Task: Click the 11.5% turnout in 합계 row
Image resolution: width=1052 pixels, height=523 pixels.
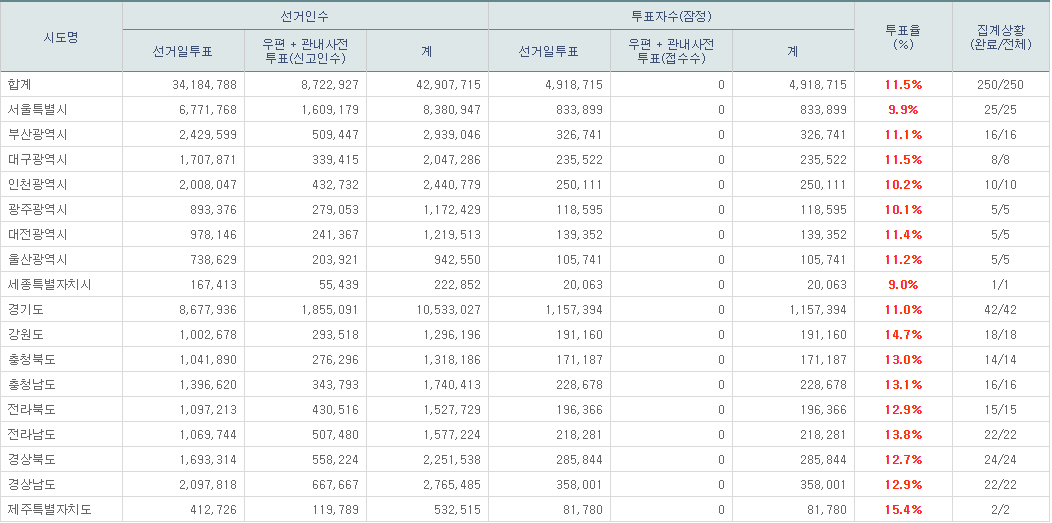Action: click(903, 85)
